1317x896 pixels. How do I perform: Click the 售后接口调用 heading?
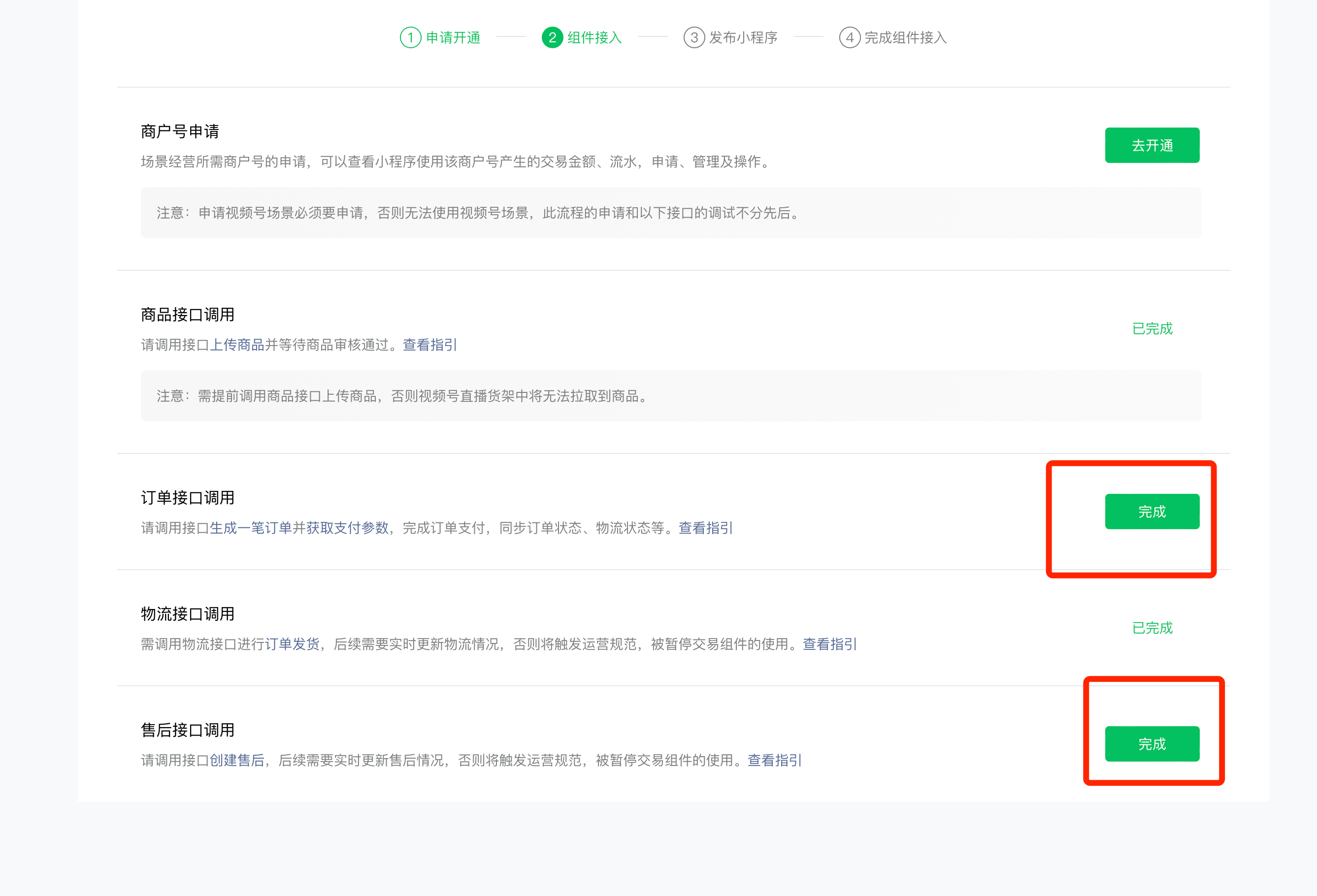(188, 730)
